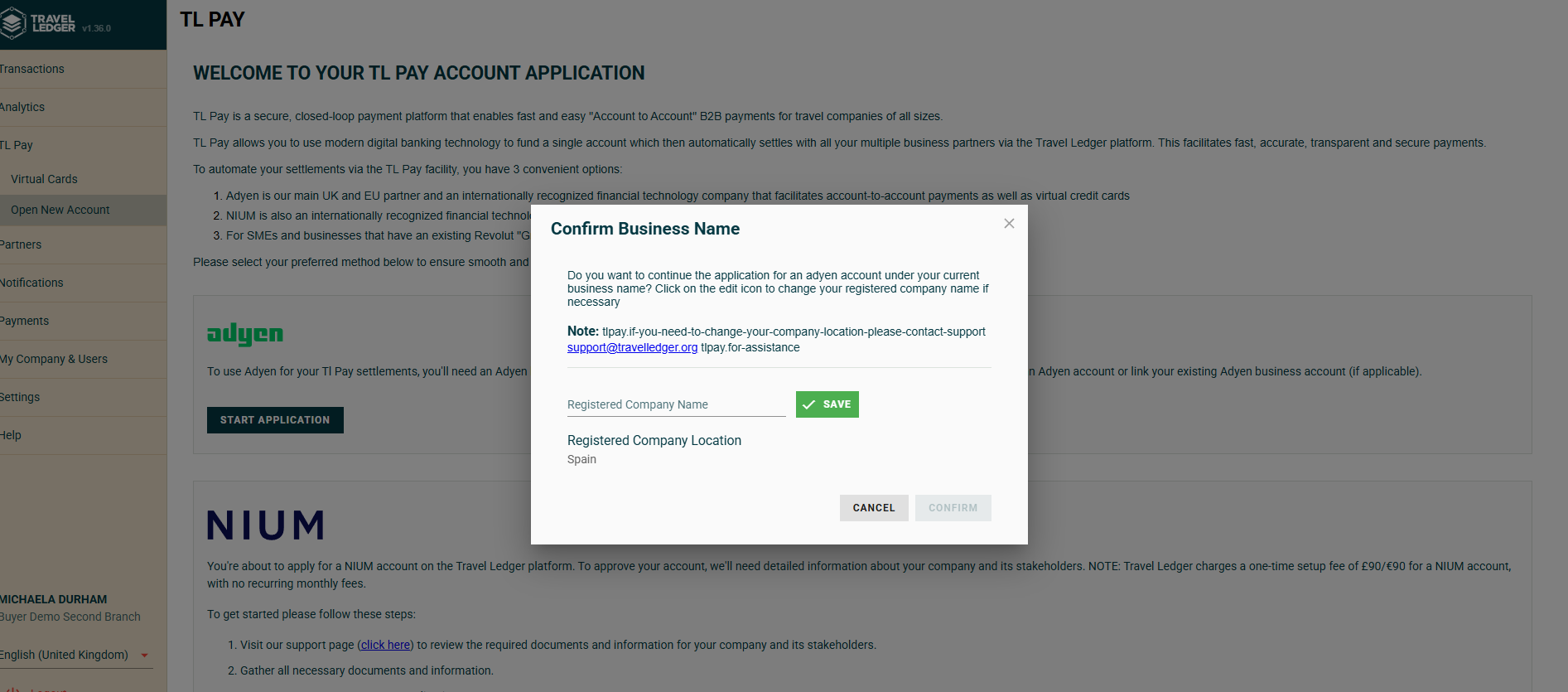Follow the "click here" support page link
Screen dimensions: 1568x692
tap(385, 645)
